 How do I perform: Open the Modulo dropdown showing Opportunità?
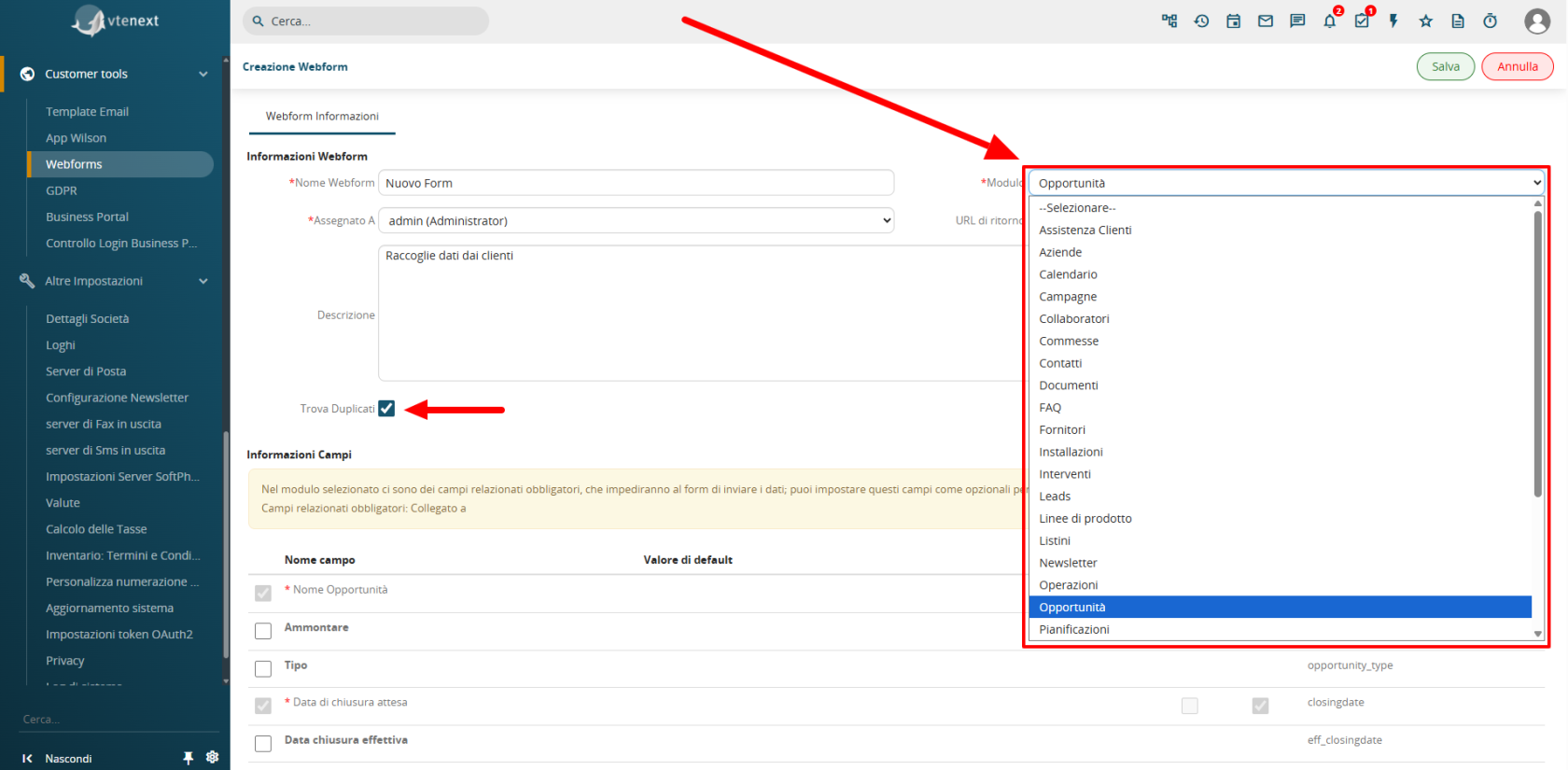pos(1288,183)
